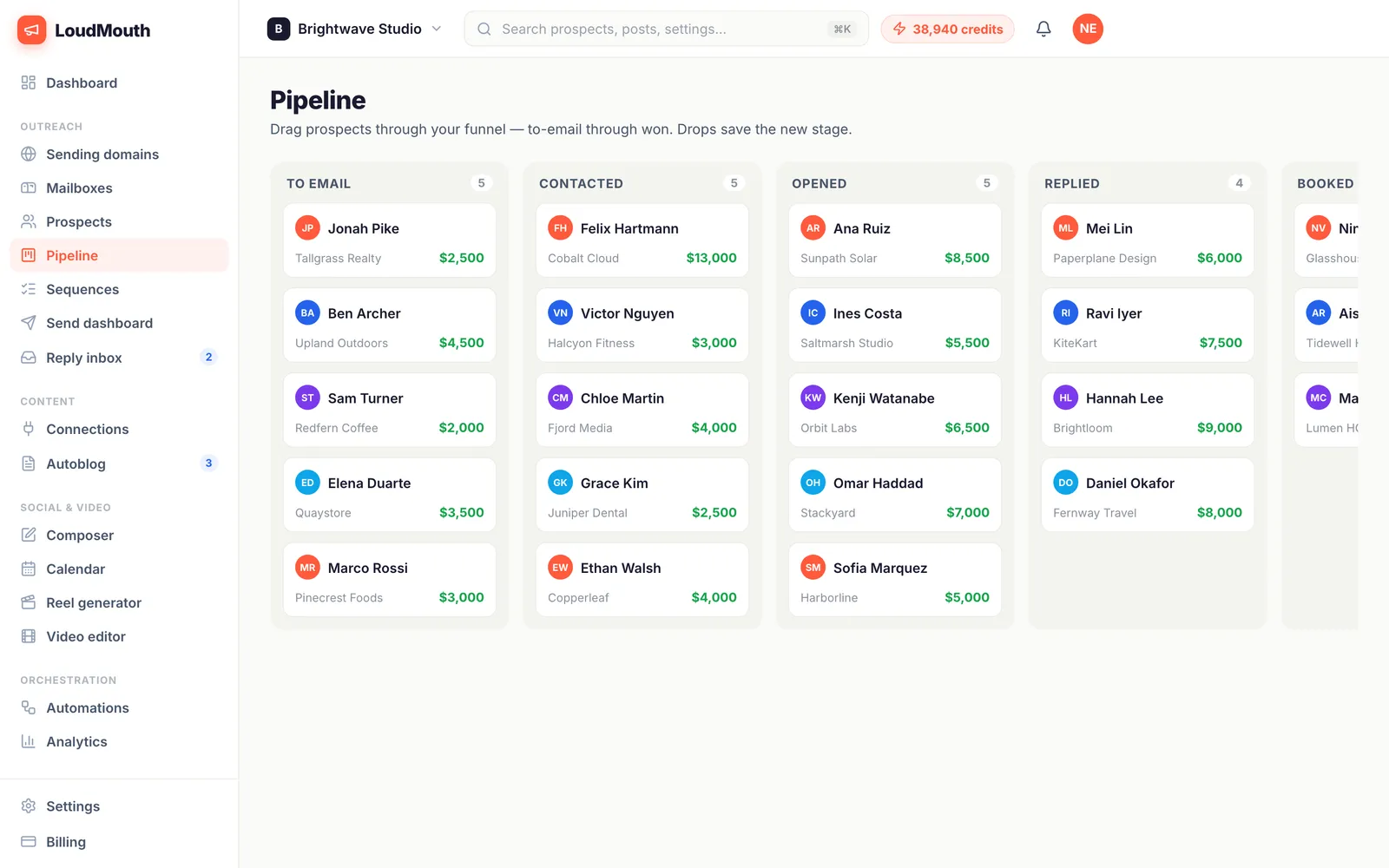Viewport: 1389px width, 868px height.
Task: Click the REPLIED column header
Action: pyautogui.click(x=1071, y=183)
